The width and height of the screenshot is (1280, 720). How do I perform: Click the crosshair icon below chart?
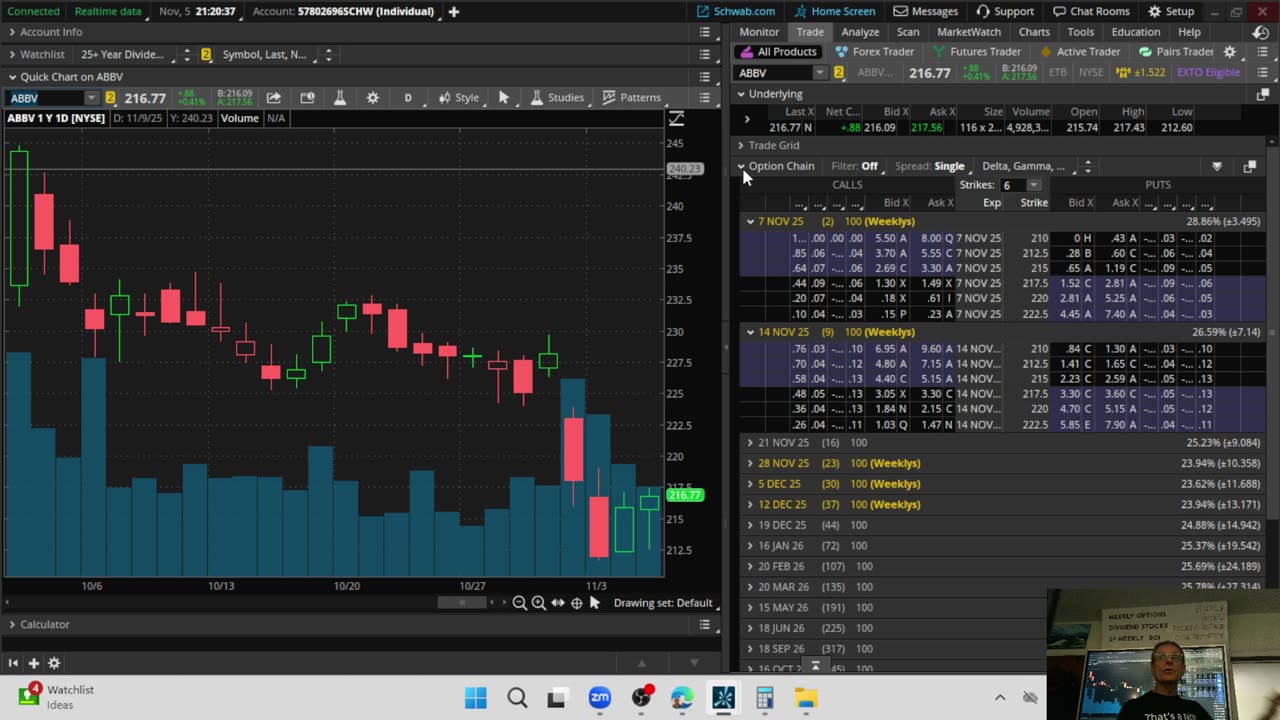pos(577,603)
